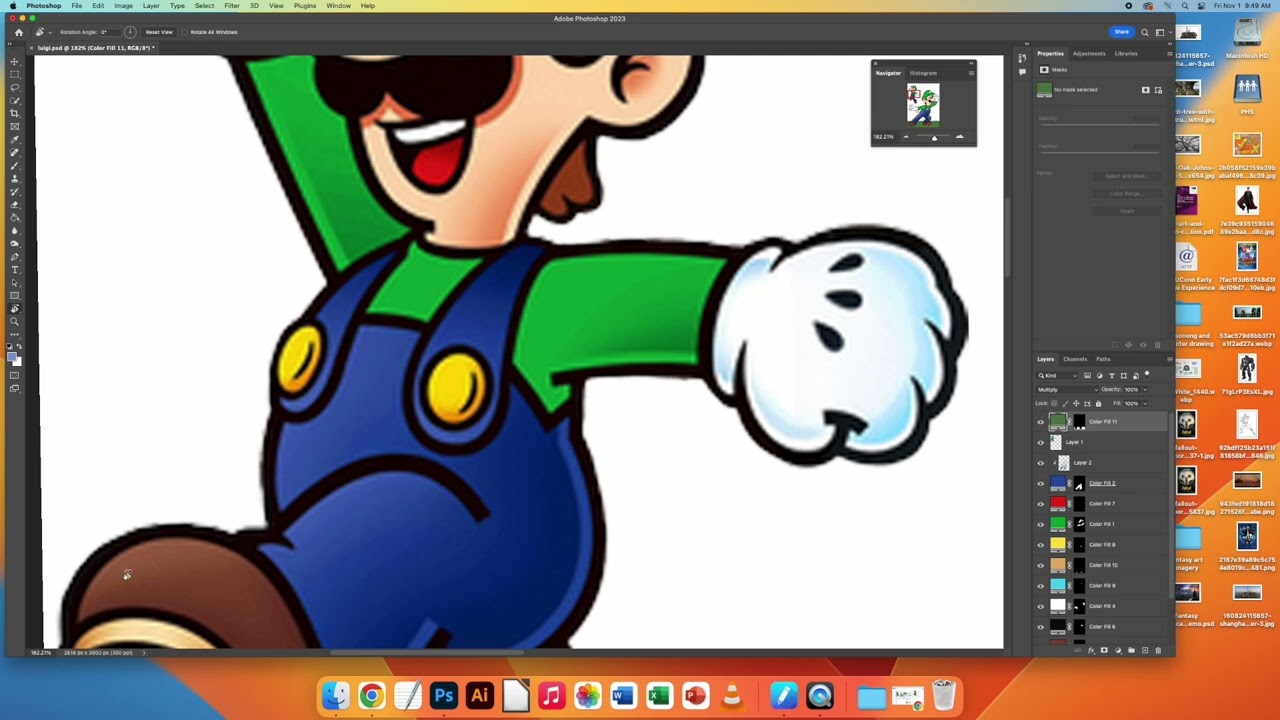
Task: Select the Brush tool
Action: tap(14, 166)
